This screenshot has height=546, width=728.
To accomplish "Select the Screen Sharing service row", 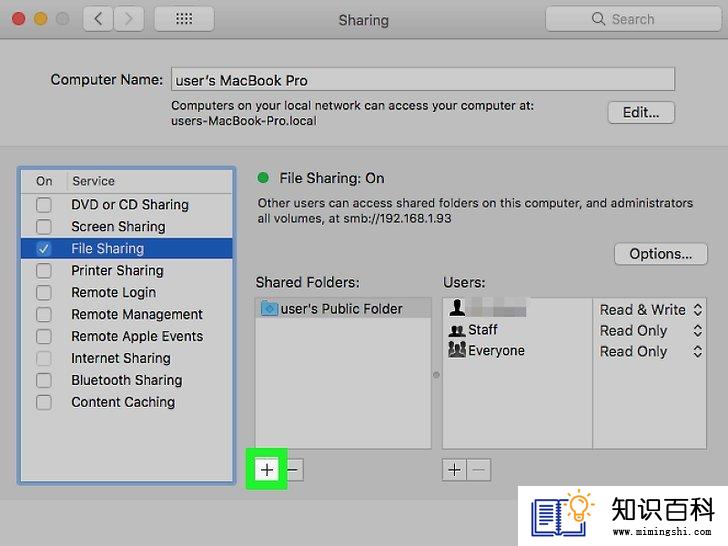I will (126, 227).
